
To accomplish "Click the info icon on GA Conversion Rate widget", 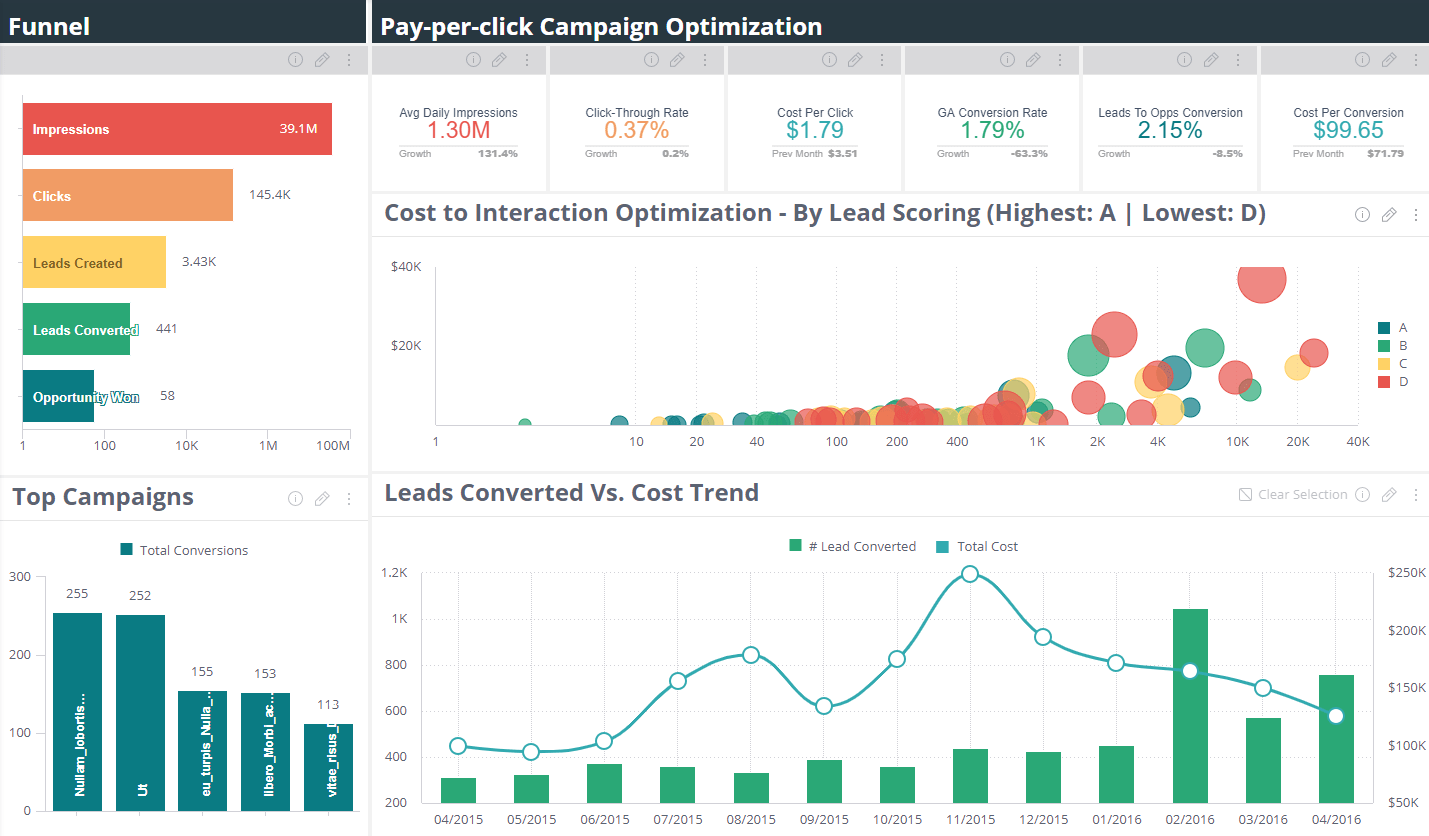I will point(1007,60).
